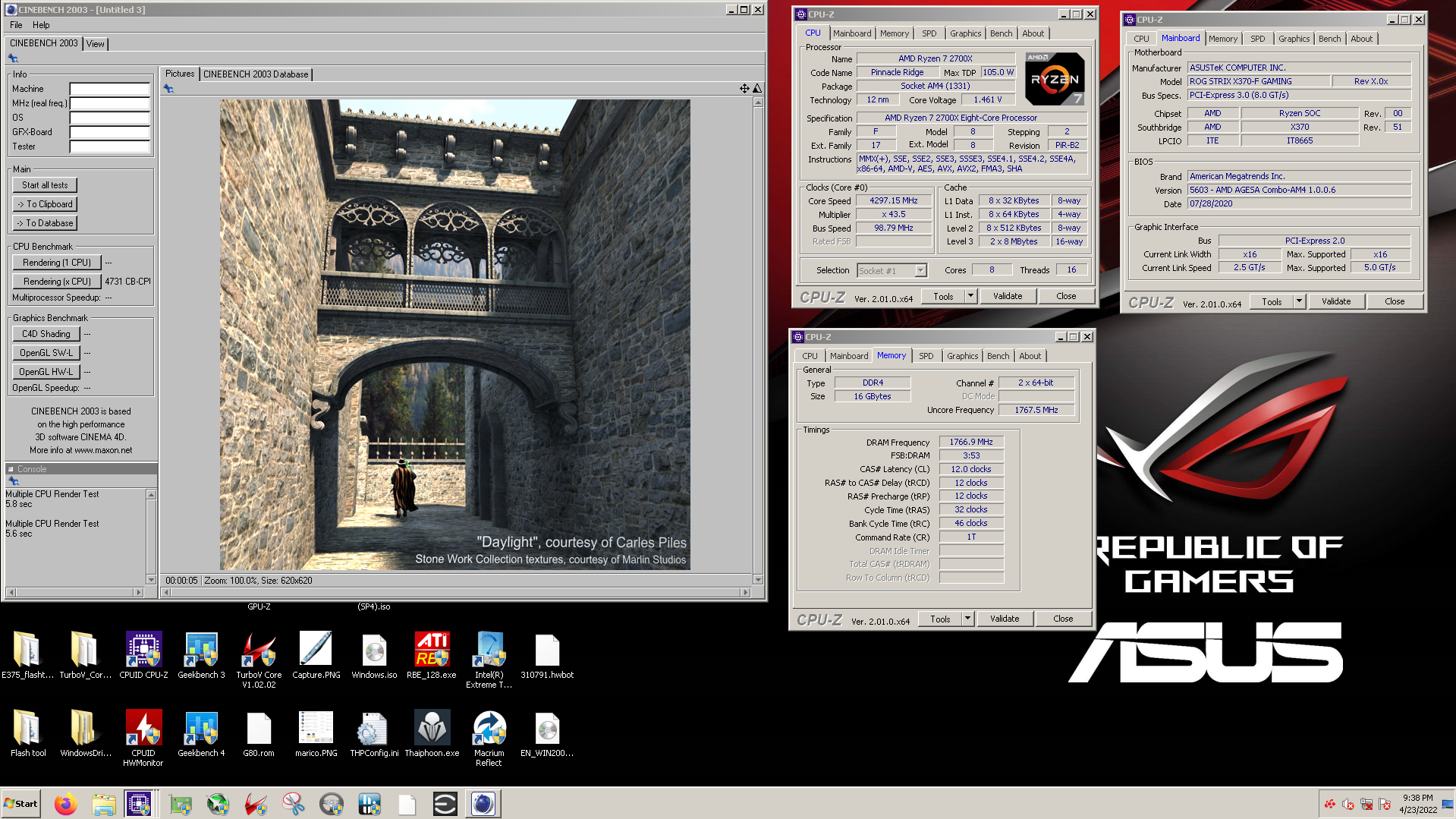This screenshot has width=1456, height=819.
Task: Start the C4D Shading test
Action: coord(46,334)
